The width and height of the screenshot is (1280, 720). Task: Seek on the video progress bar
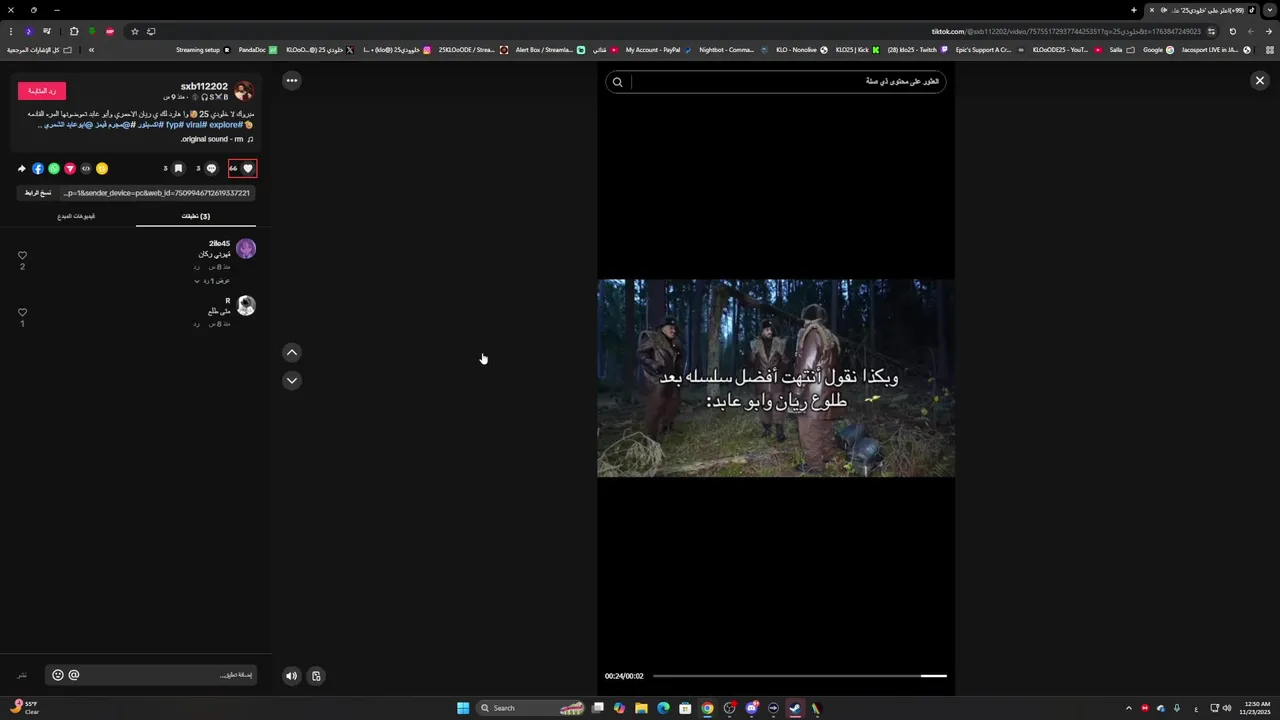pos(800,676)
